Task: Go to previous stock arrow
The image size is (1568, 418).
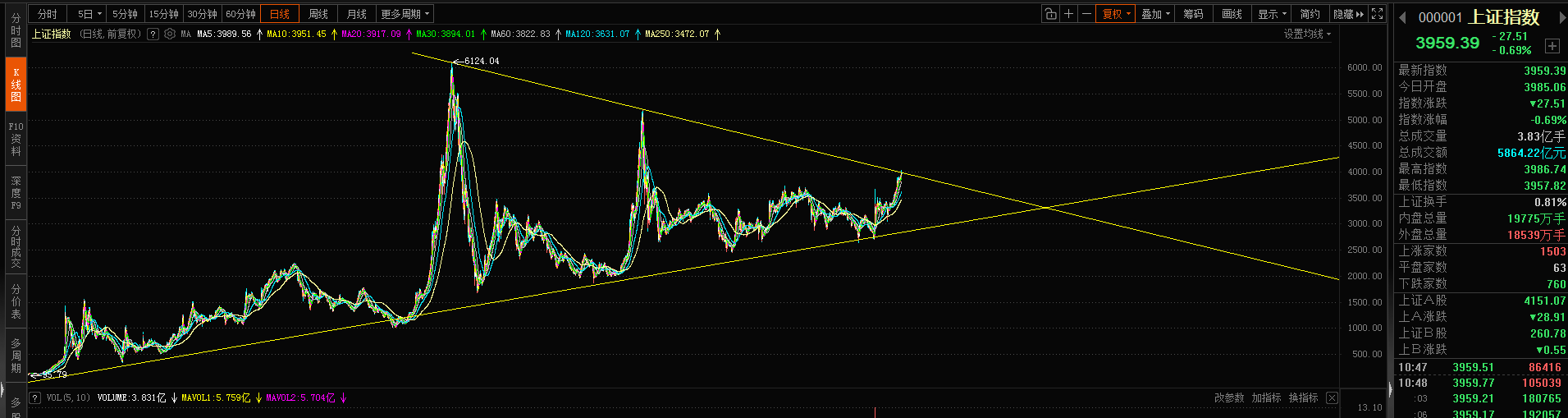Action: pyautogui.click(x=1402, y=17)
